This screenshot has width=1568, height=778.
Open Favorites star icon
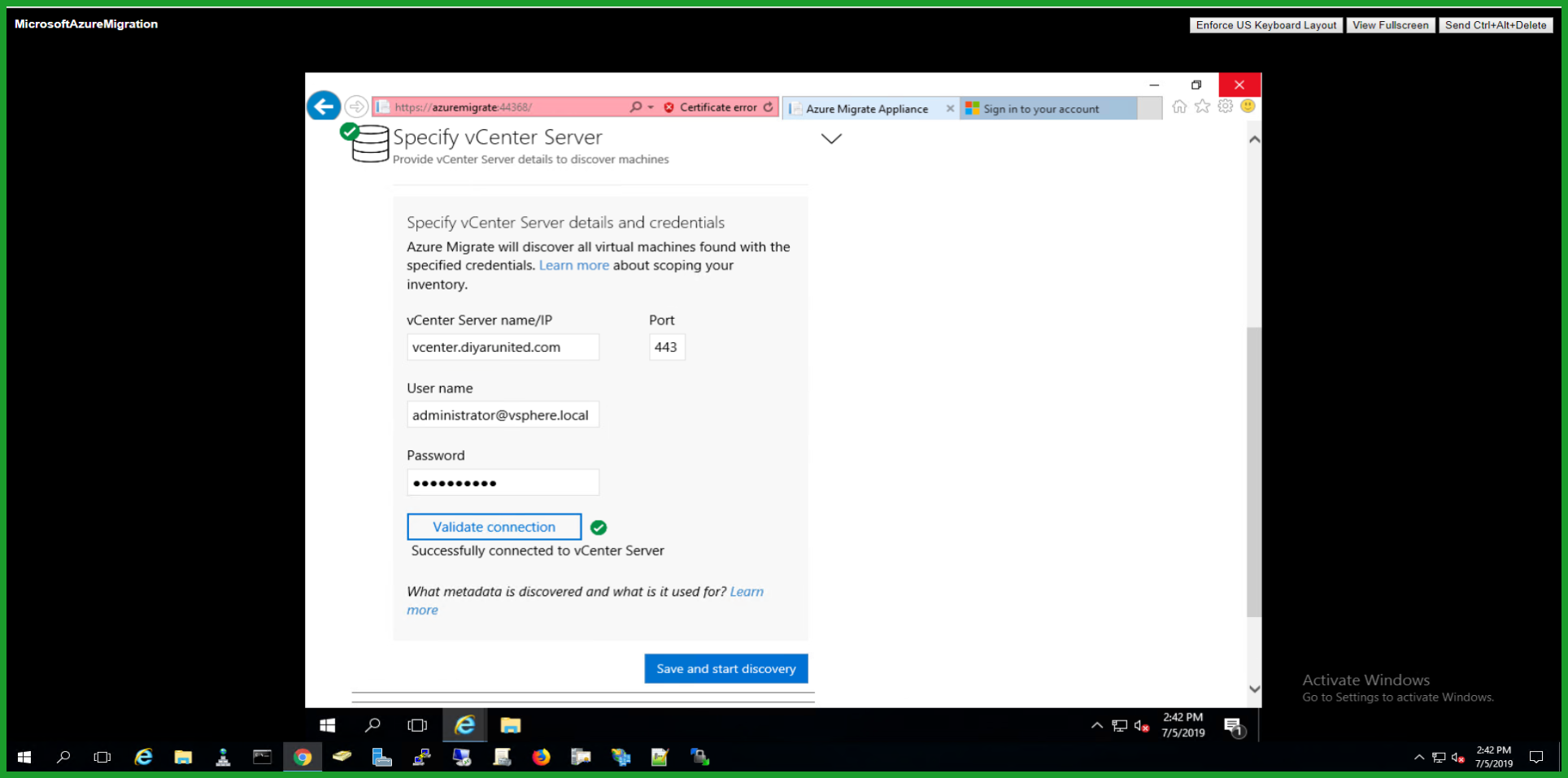click(x=1202, y=106)
